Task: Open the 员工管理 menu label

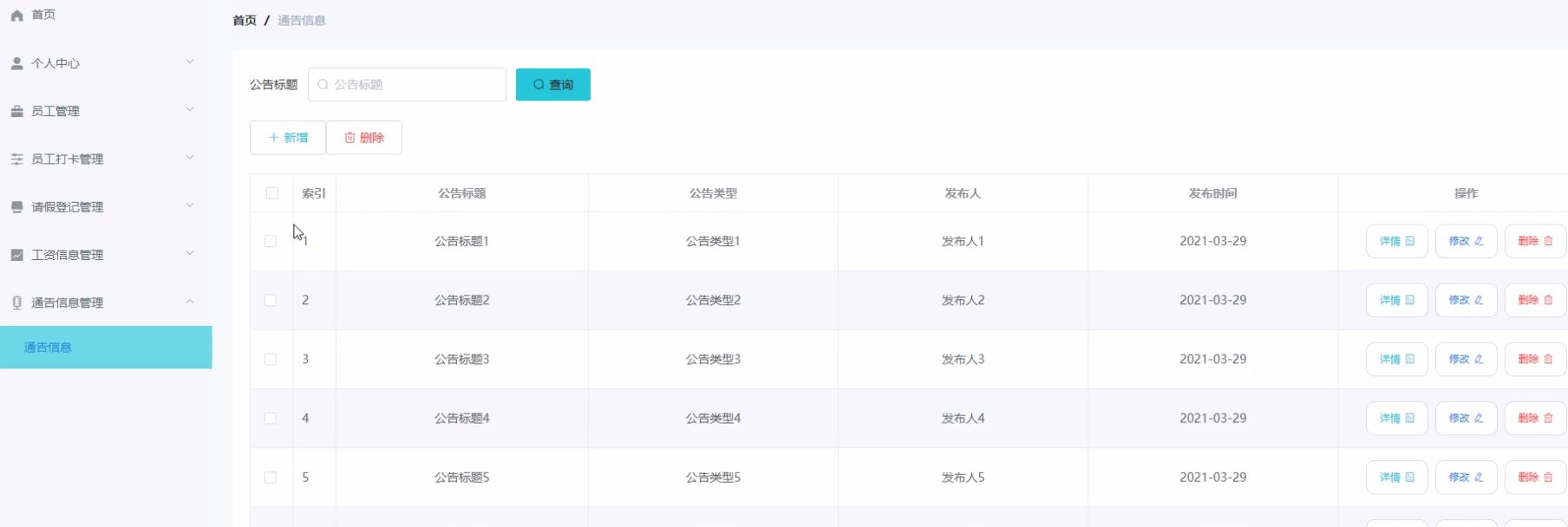Action: (x=56, y=111)
